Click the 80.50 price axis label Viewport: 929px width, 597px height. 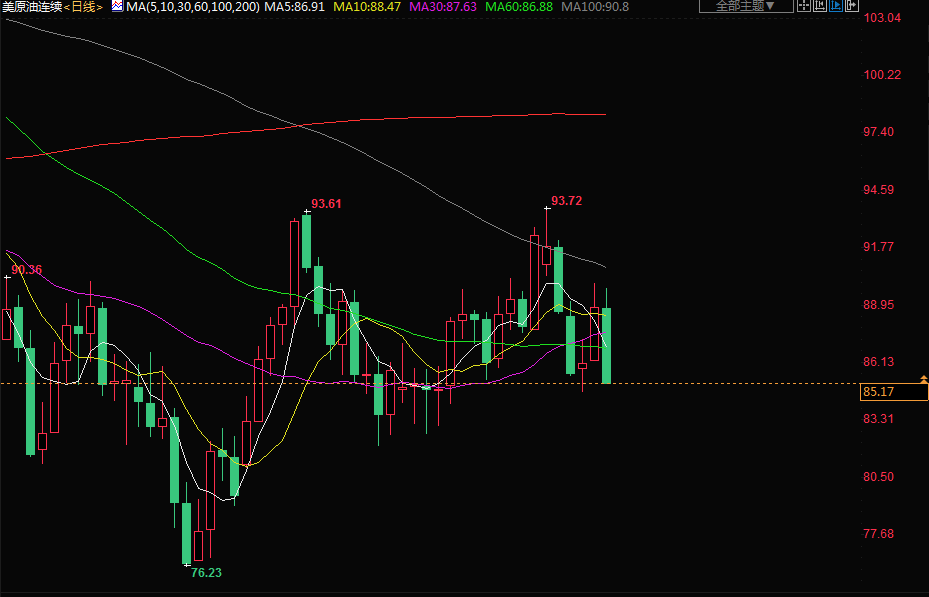coord(879,477)
